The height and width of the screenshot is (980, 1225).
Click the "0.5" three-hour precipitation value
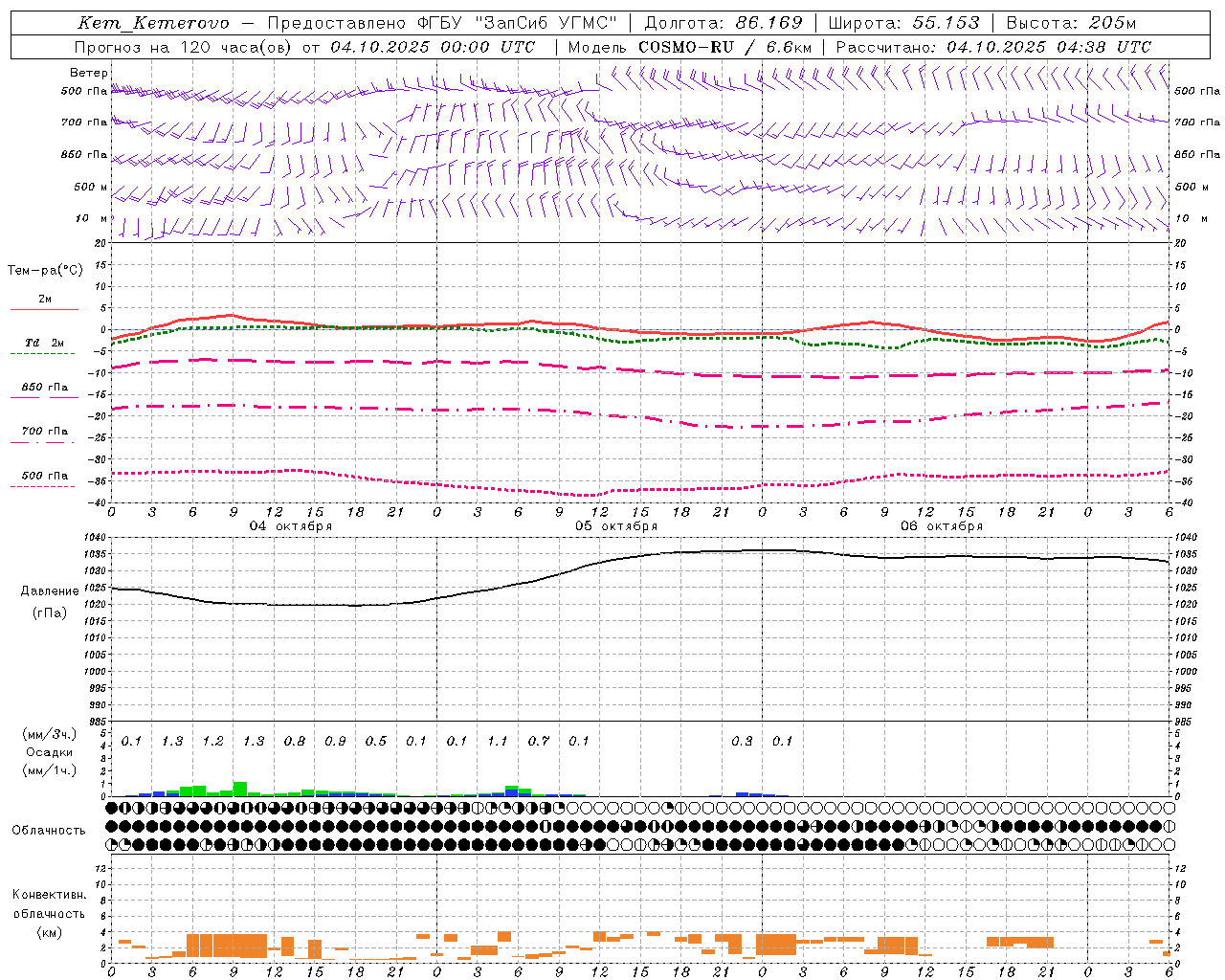376,742
